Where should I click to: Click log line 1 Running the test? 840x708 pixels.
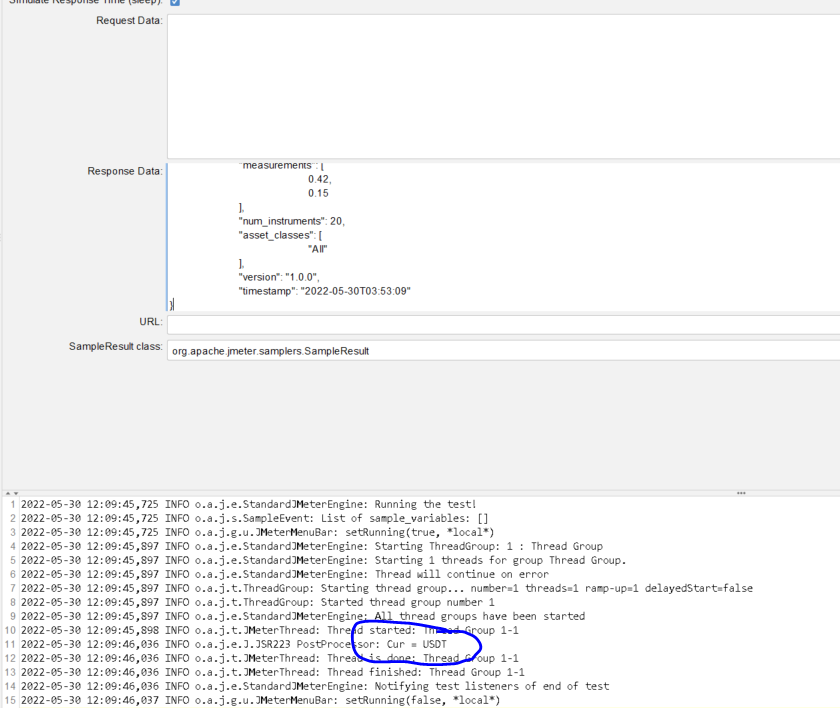tap(248, 504)
